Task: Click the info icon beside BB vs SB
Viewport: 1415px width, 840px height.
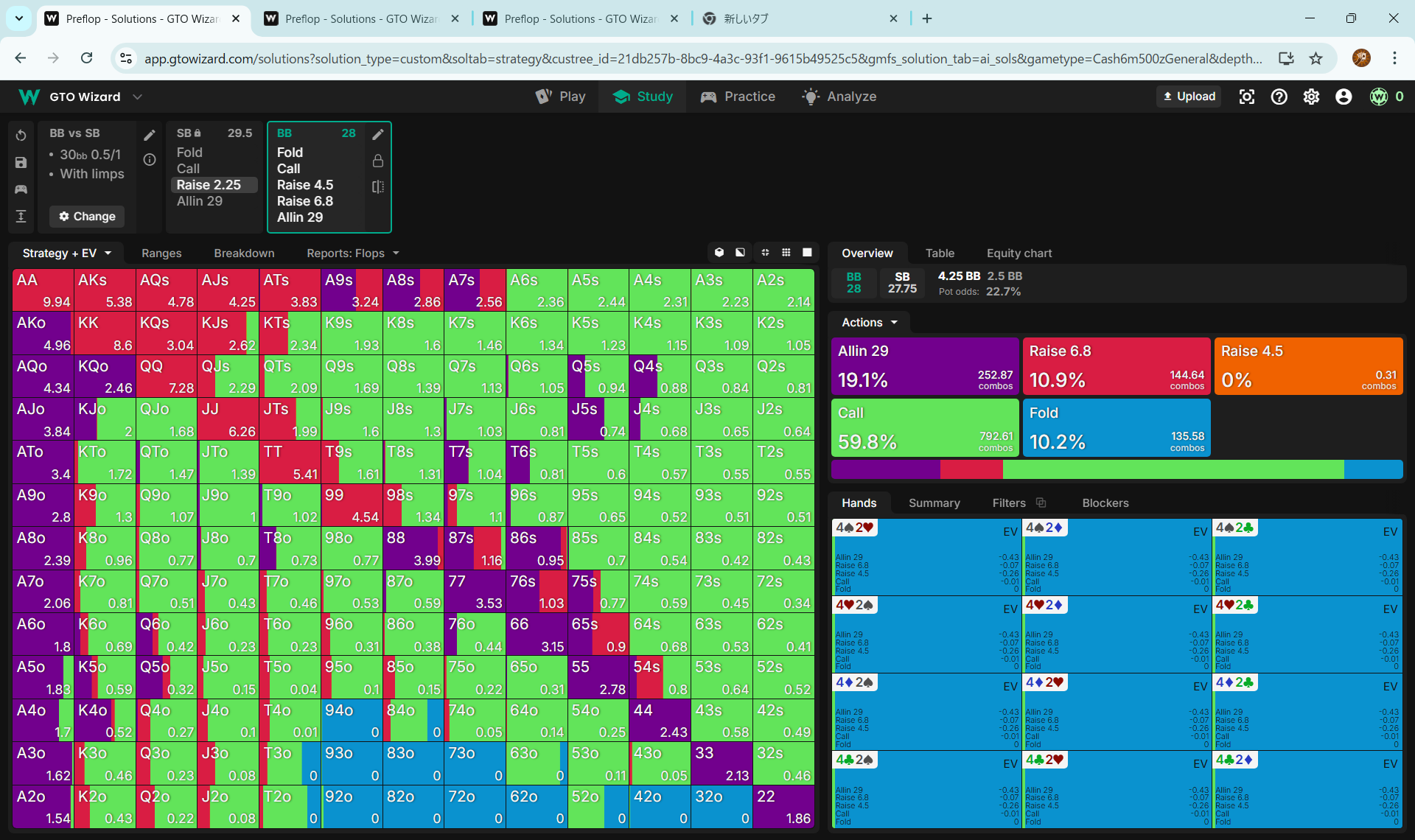Action: coord(150,160)
